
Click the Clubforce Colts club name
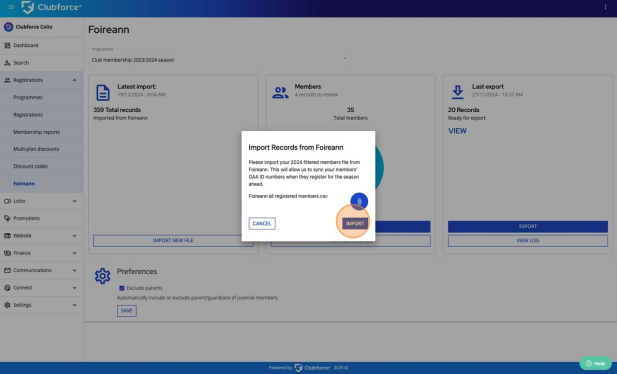click(x=34, y=27)
